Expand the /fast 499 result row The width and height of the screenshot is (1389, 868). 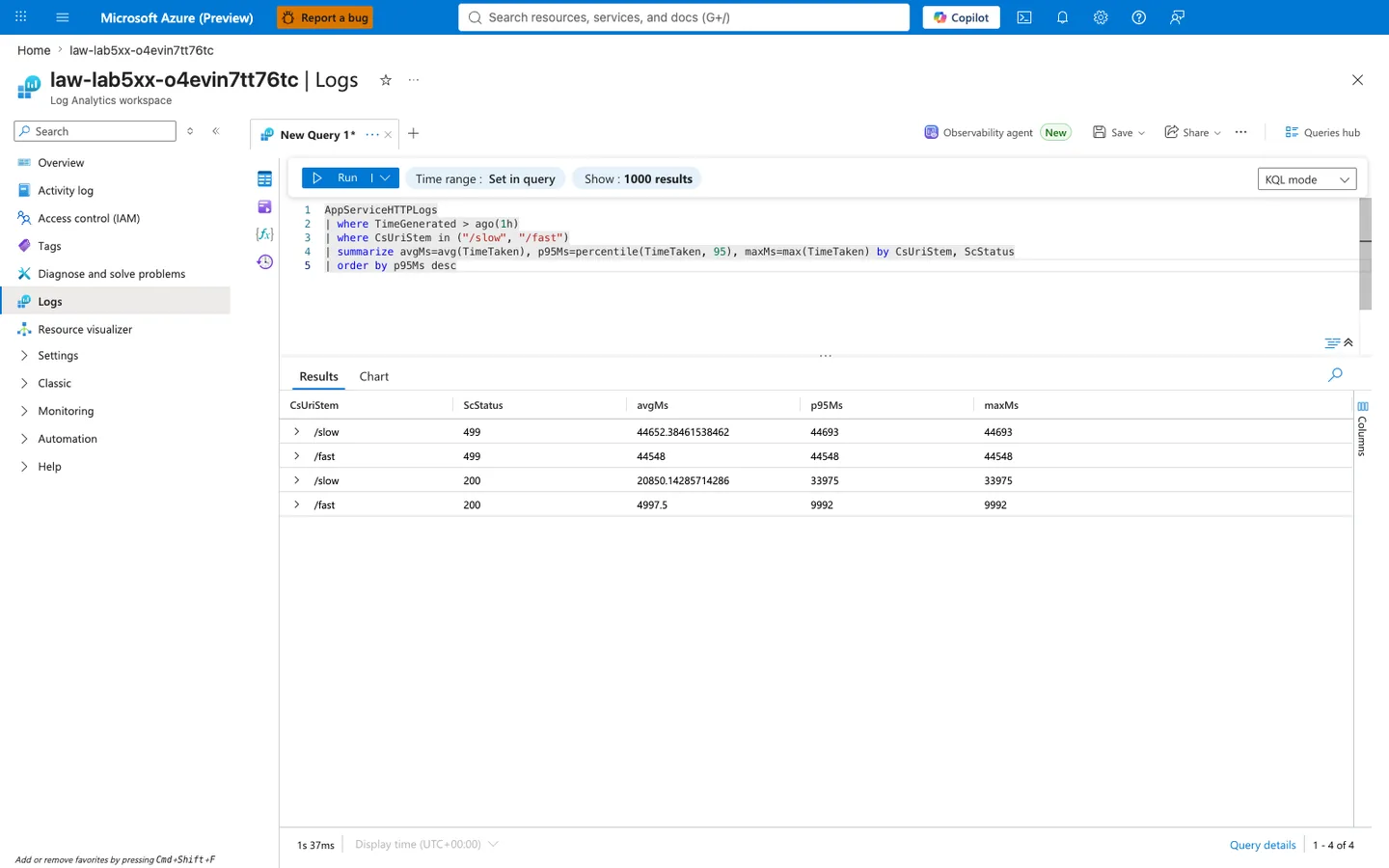(x=297, y=456)
